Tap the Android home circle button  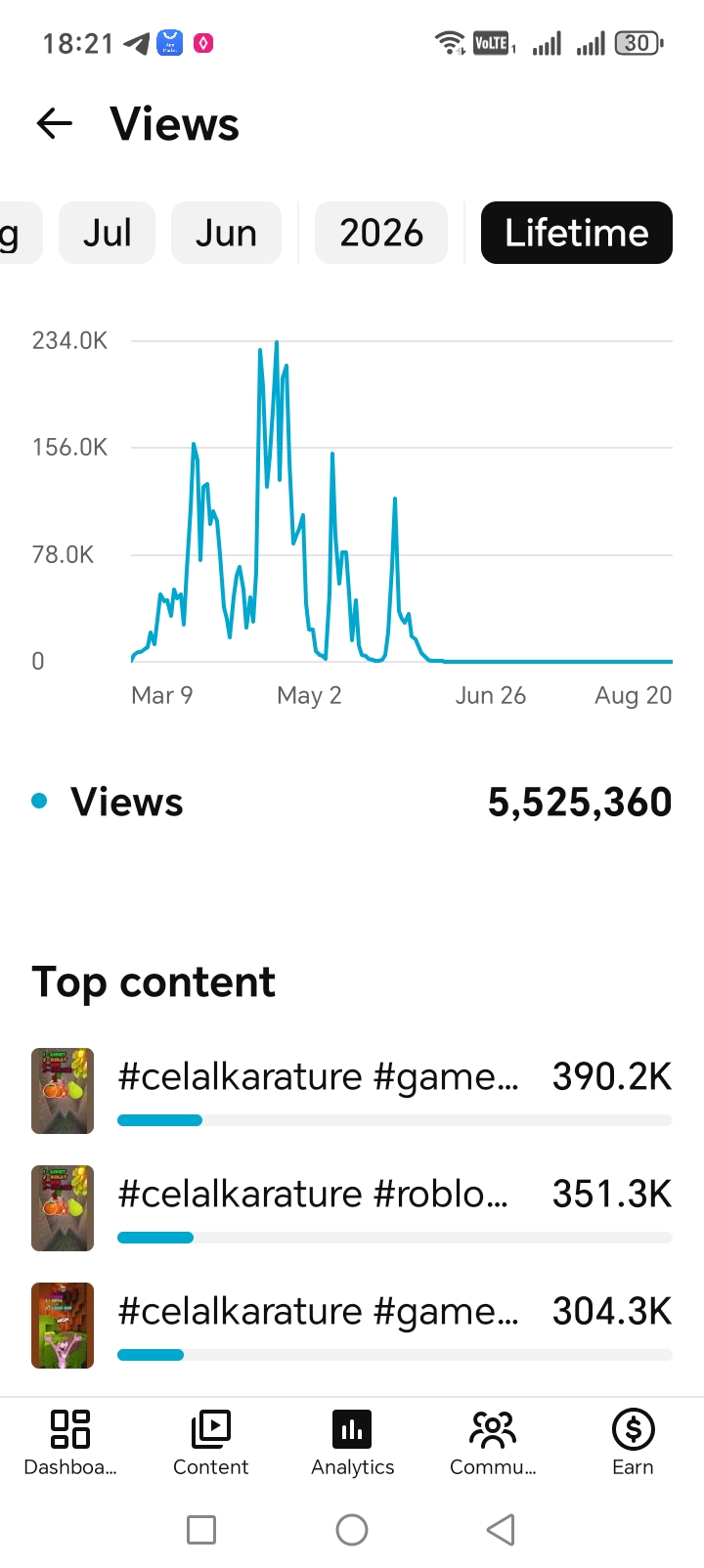pyautogui.click(x=352, y=1529)
